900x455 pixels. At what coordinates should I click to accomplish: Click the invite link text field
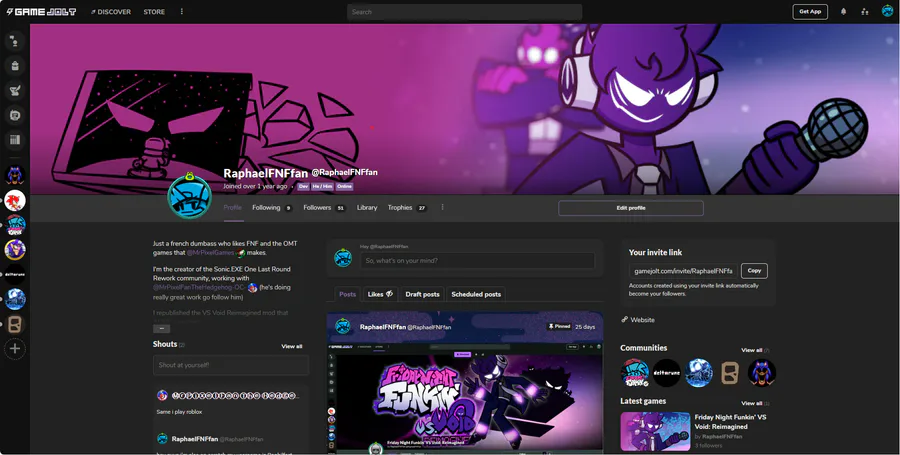[684, 270]
